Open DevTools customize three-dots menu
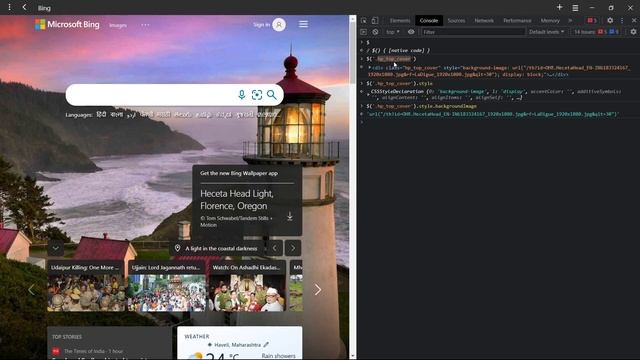640x360 pixels. tap(622, 20)
